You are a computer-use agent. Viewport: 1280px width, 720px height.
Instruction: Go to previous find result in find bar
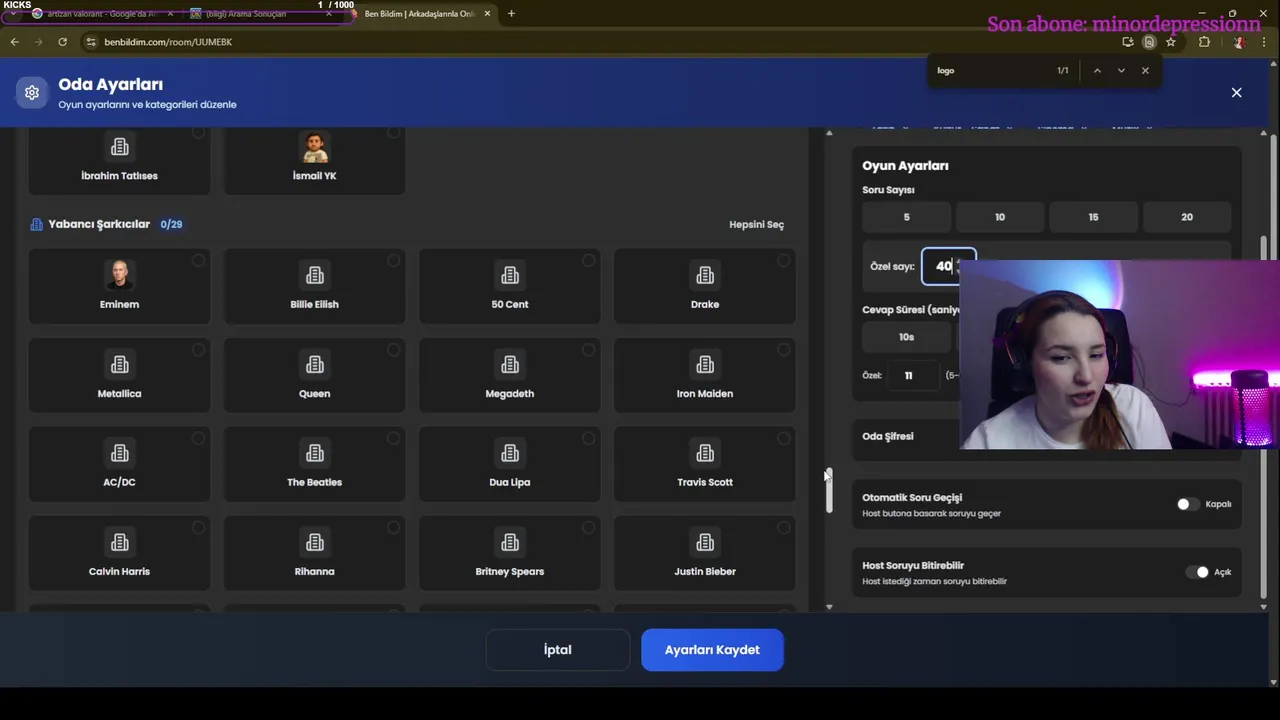[x=1097, y=71]
